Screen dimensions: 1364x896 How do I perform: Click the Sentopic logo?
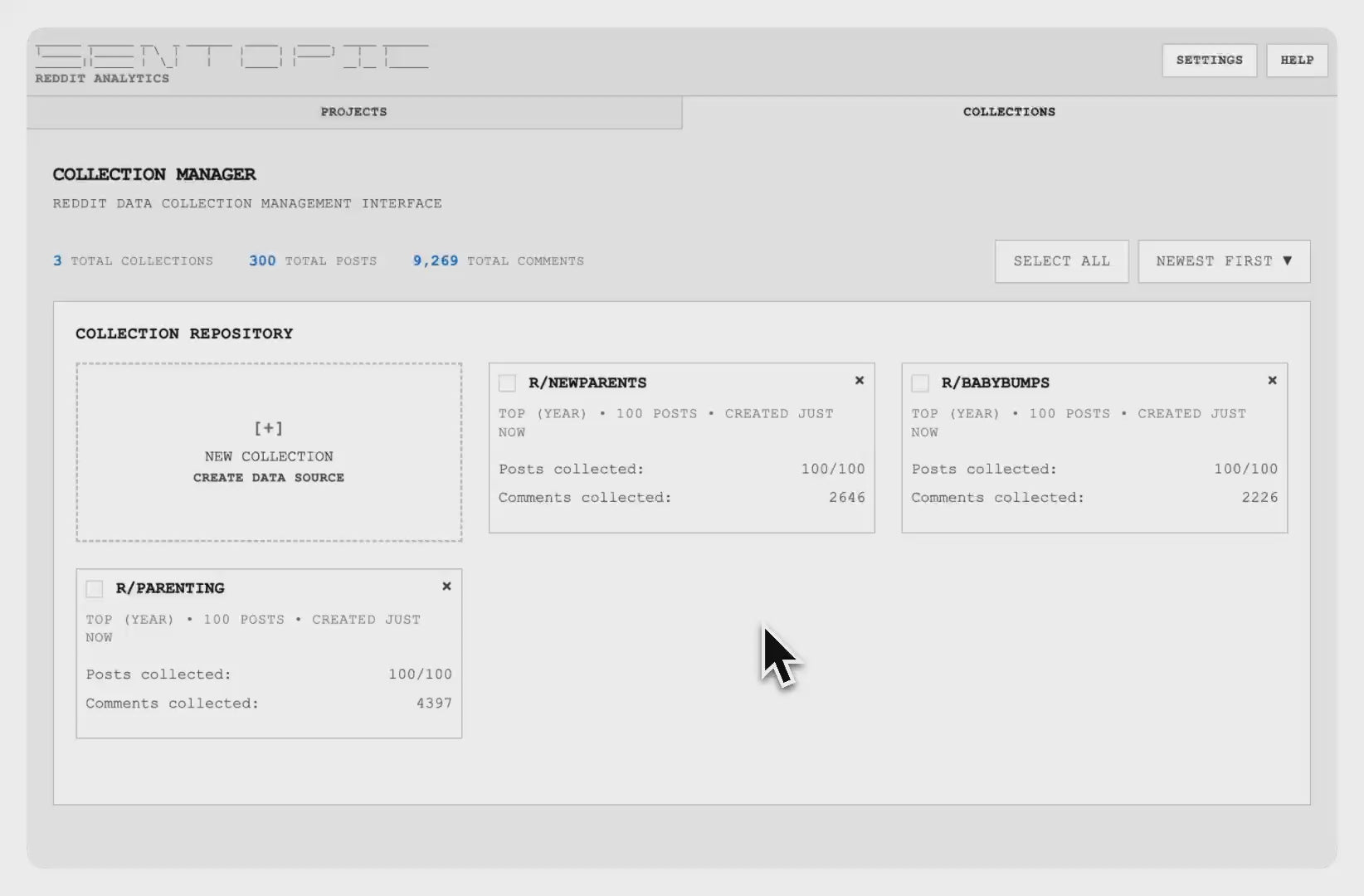(x=231, y=56)
